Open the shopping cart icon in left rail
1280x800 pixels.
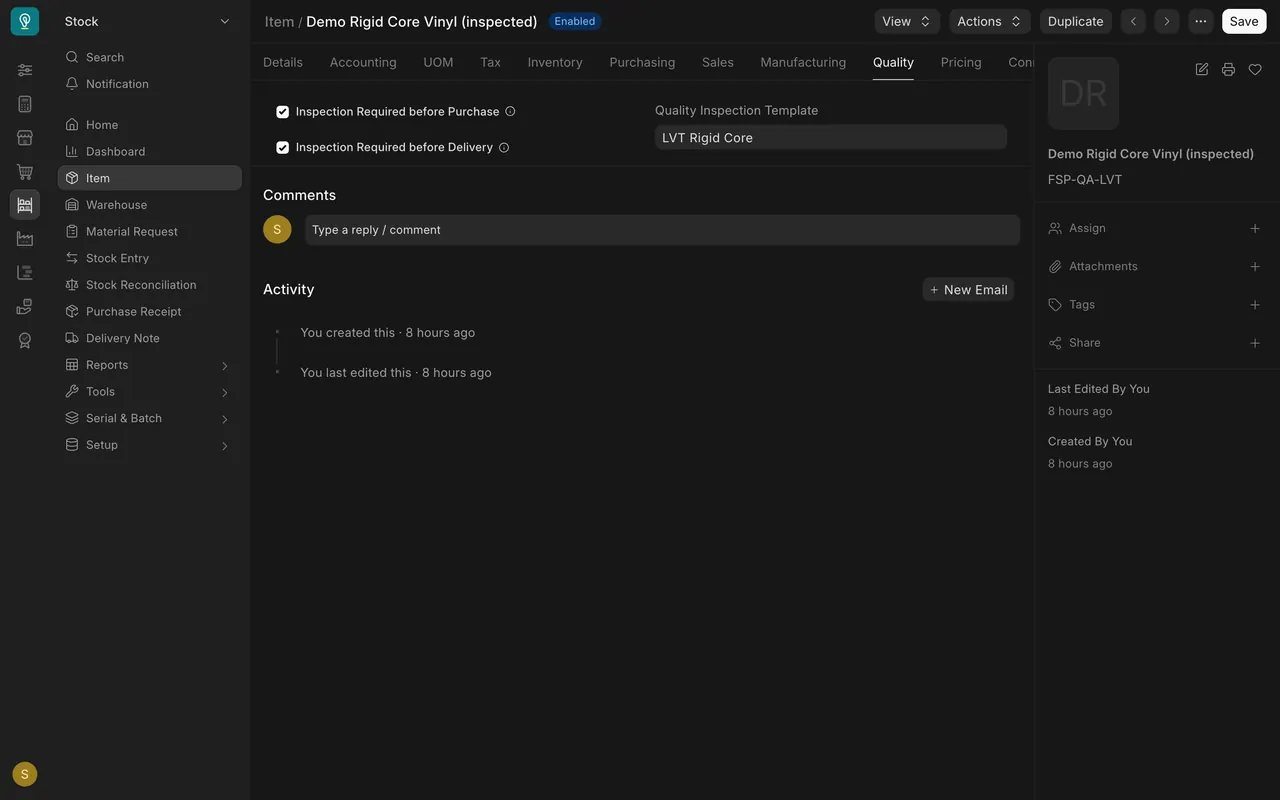pyautogui.click(x=25, y=172)
